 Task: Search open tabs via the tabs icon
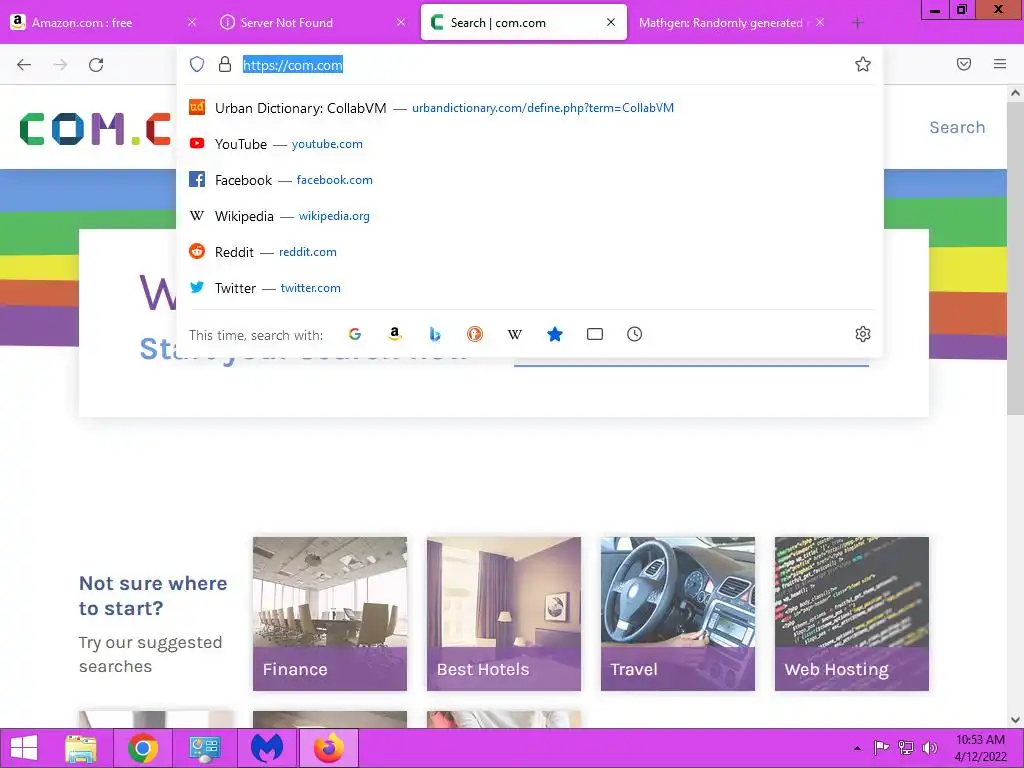tap(594, 334)
